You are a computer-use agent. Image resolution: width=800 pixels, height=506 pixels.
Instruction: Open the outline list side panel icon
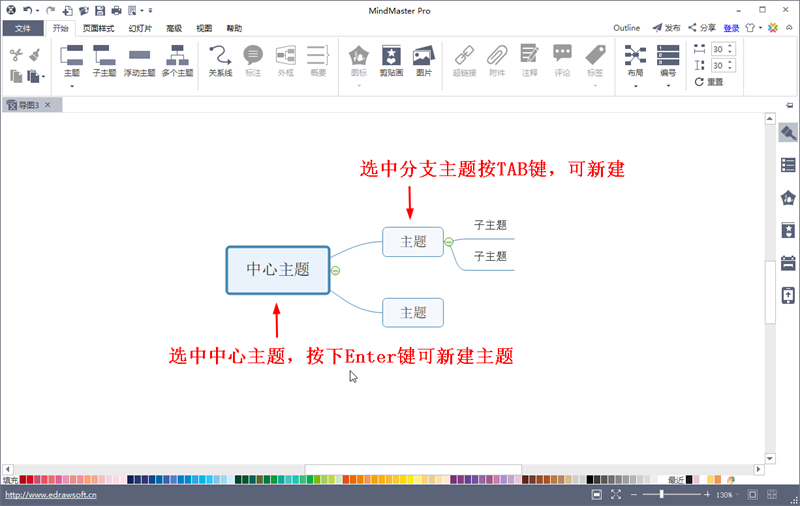788,165
